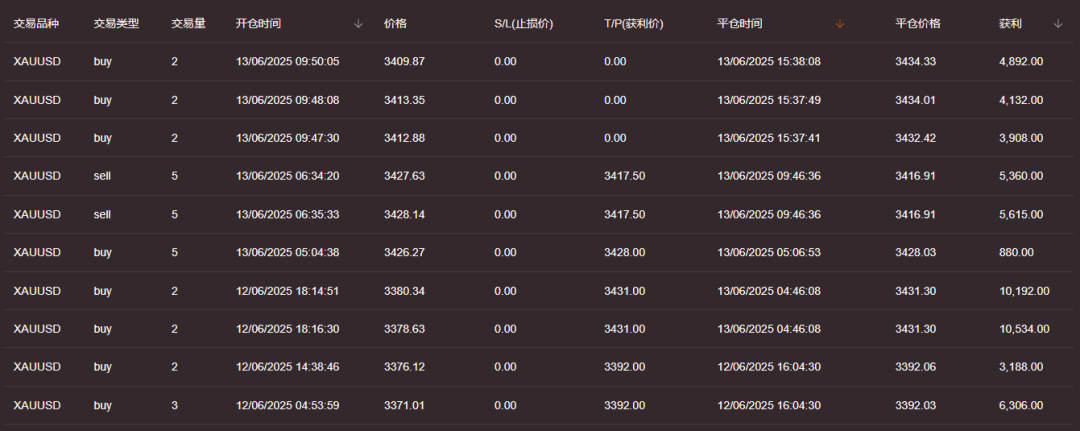Click buy type in 880.00 row
The width and height of the screenshot is (1080, 431).
coord(103,252)
